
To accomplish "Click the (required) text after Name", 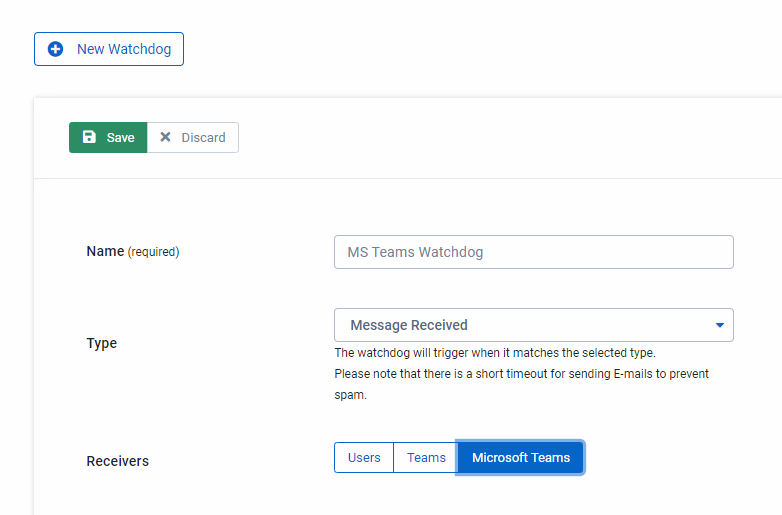I will pos(154,252).
